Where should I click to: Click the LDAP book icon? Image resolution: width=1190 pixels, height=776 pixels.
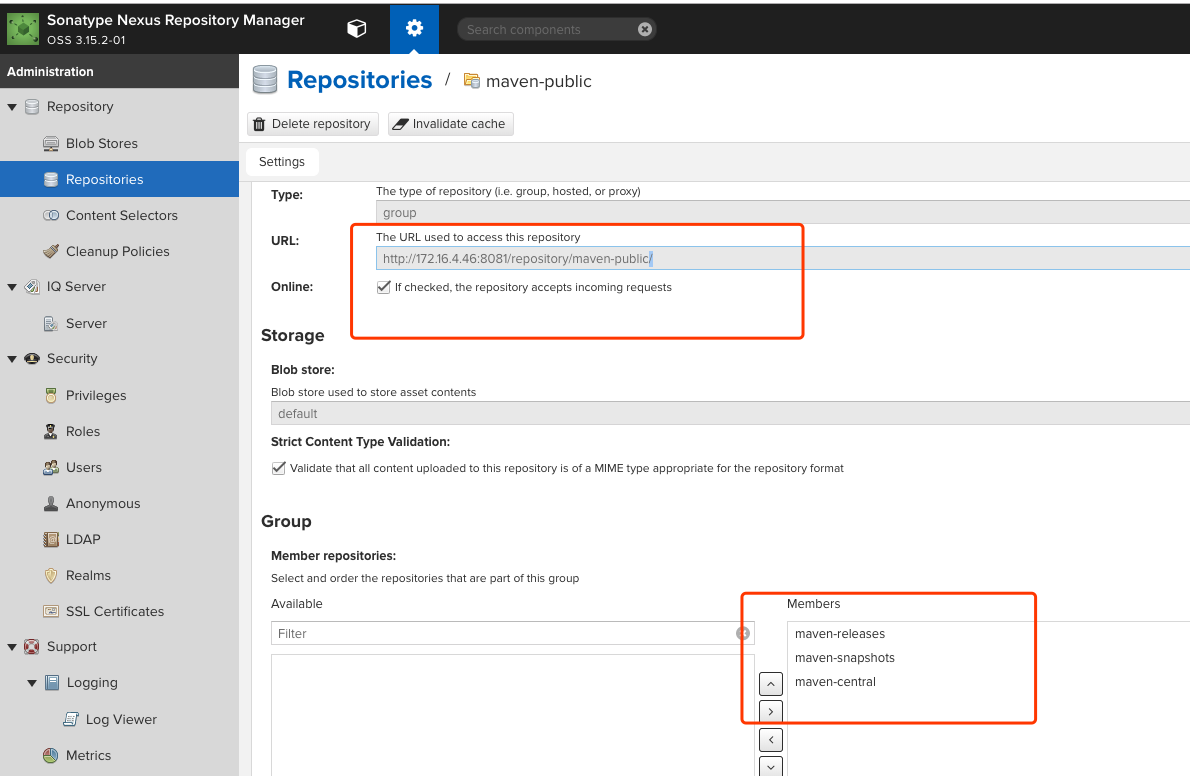[51, 539]
